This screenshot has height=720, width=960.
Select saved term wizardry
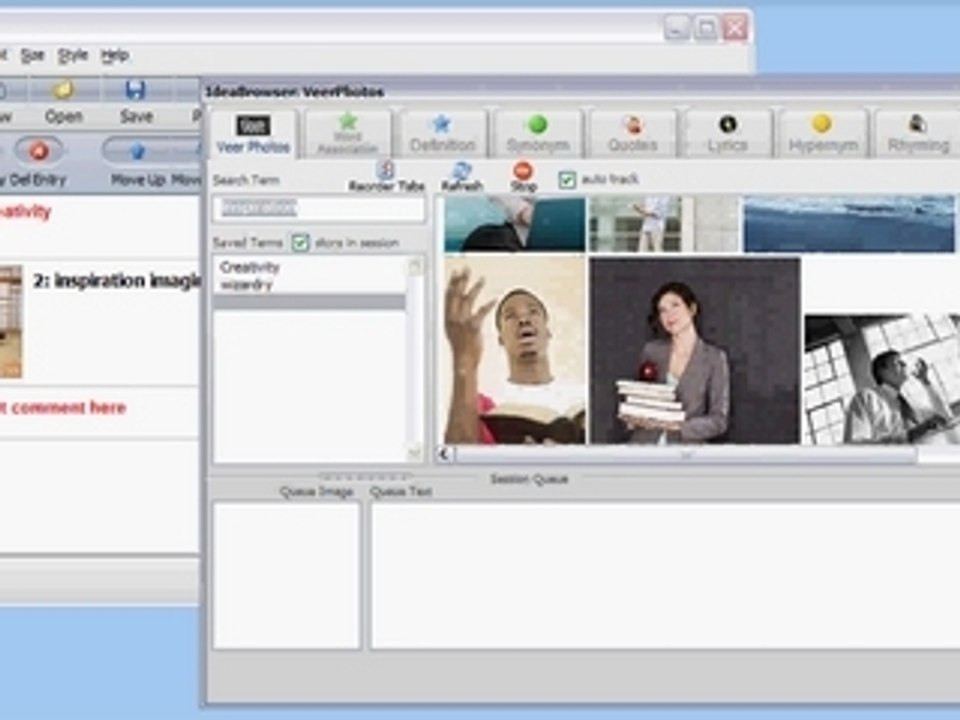pyautogui.click(x=246, y=285)
